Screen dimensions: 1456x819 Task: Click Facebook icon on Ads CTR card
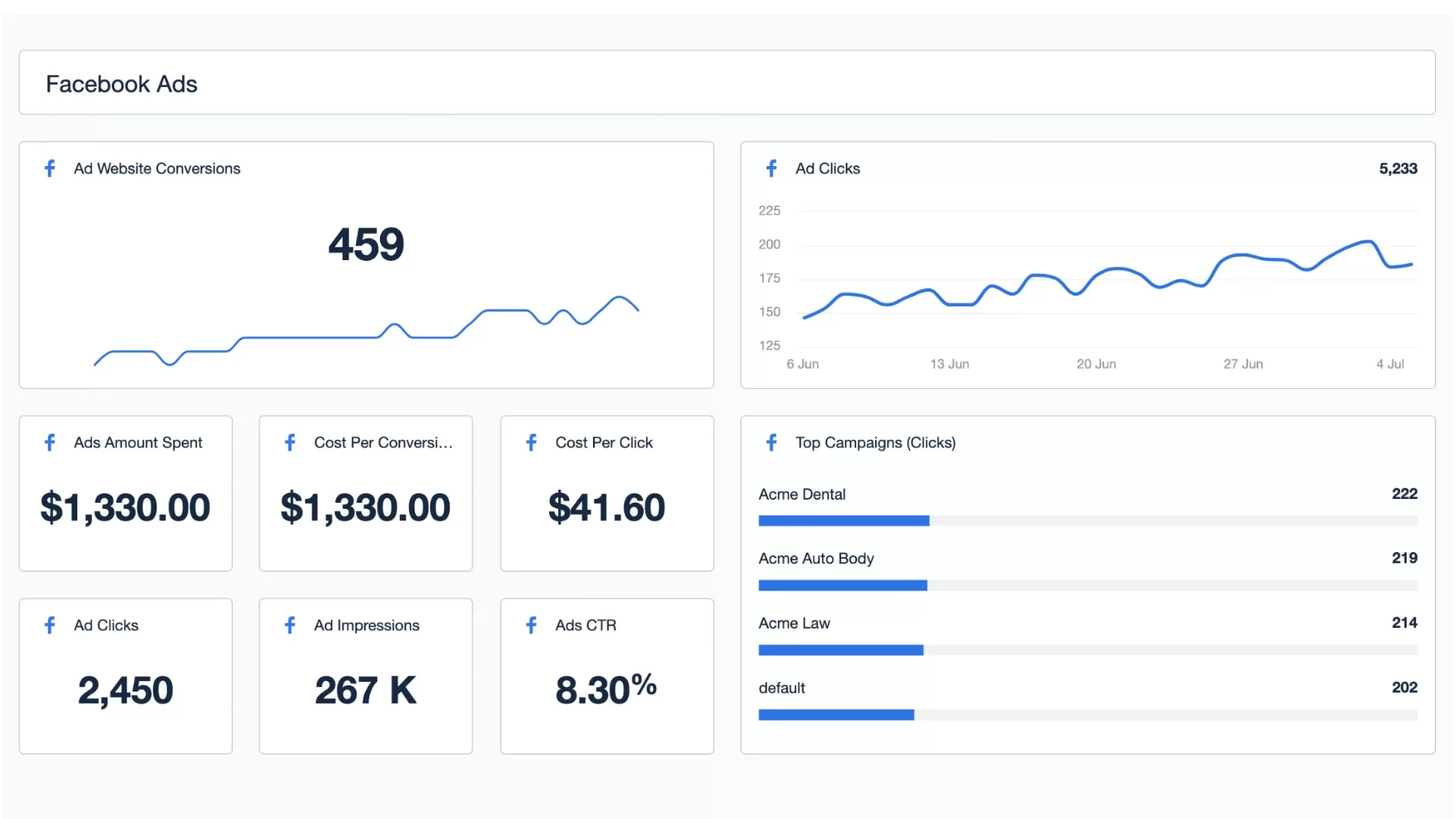531,625
